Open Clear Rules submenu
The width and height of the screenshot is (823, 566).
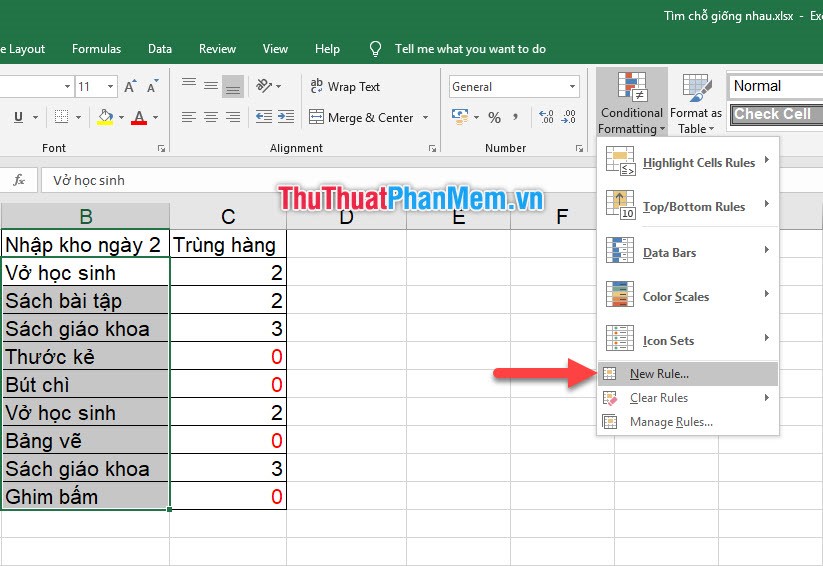pyautogui.click(x=688, y=397)
